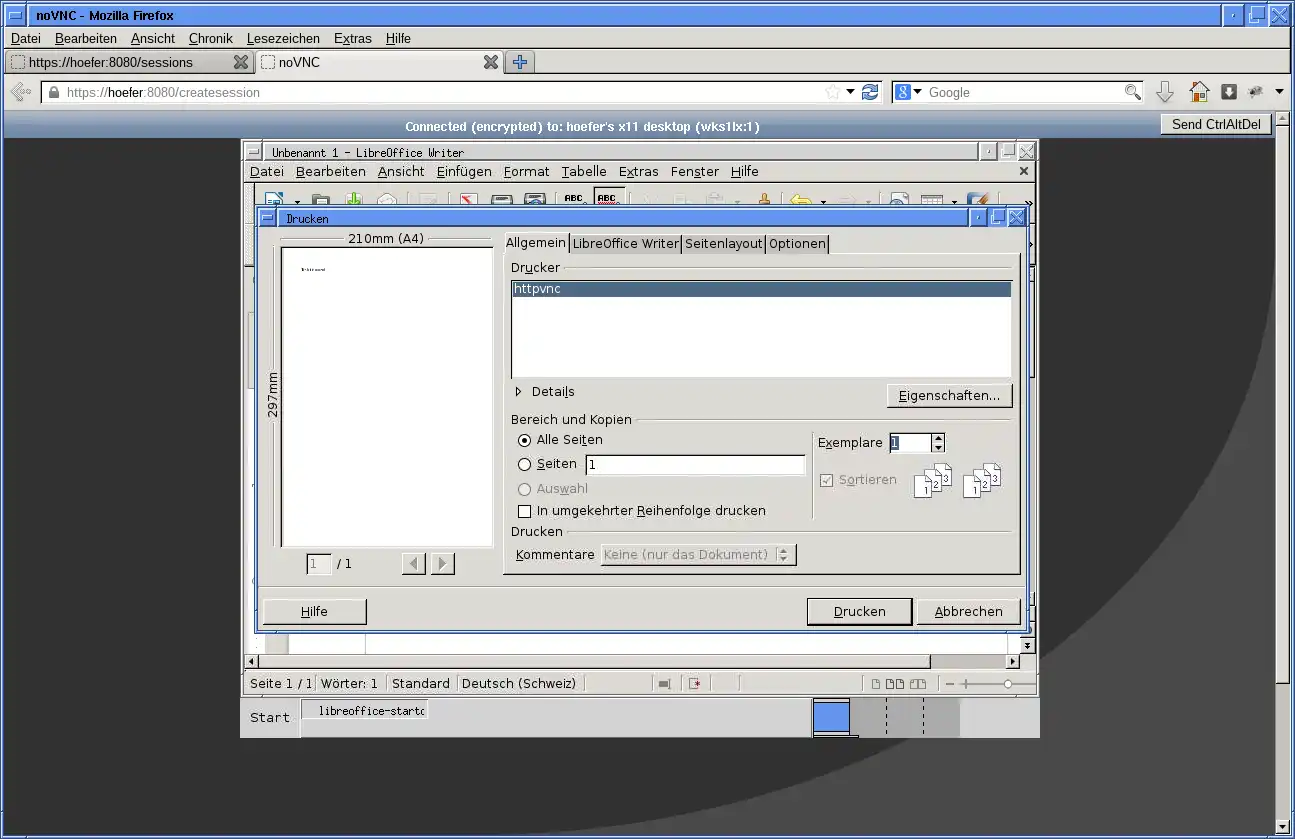Screen dimensions: 1295x839
Task: Close the hoefer:8080/sessions browser tab
Action: pyautogui.click(x=240, y=62)
